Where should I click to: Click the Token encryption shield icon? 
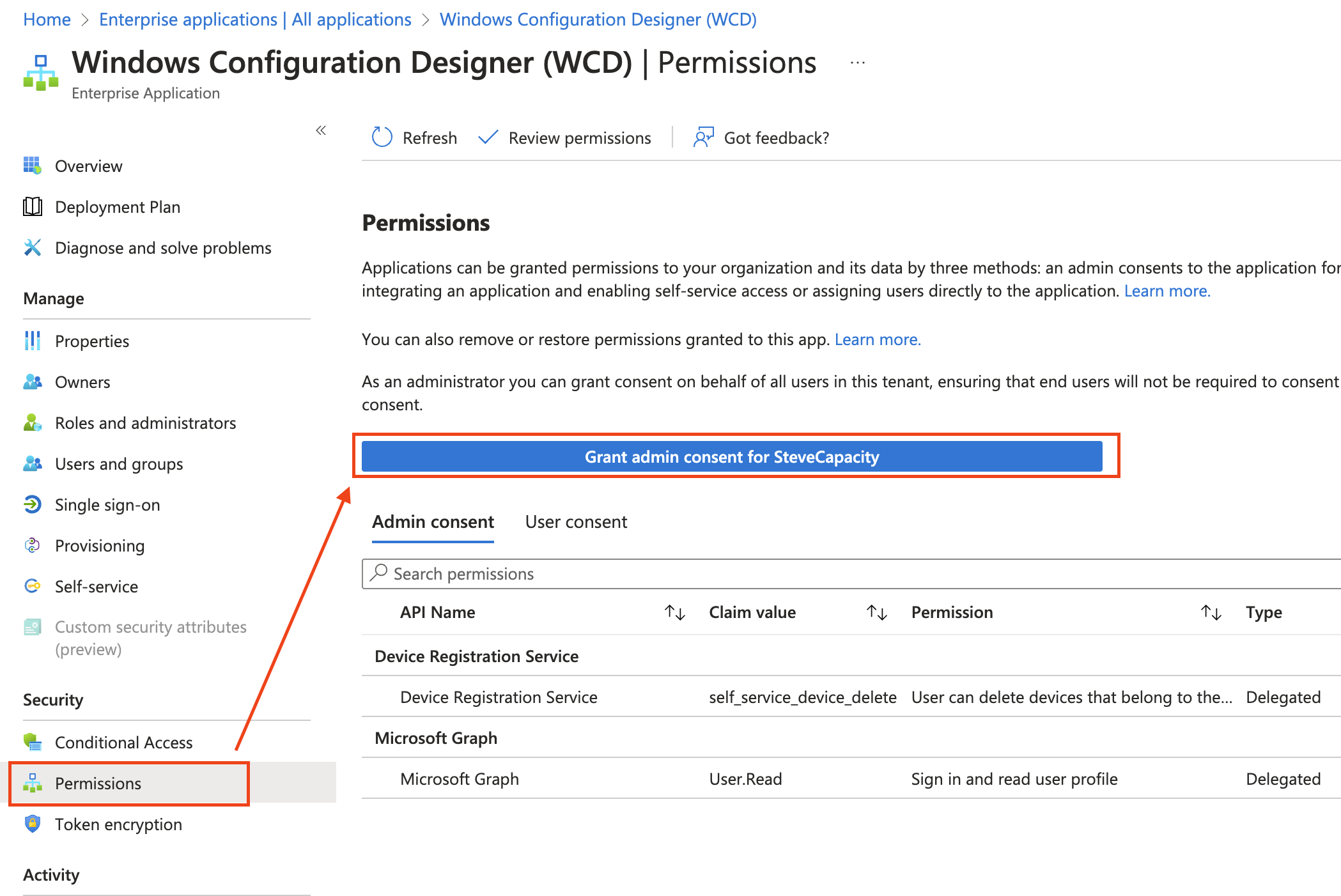tap(33, 824)
